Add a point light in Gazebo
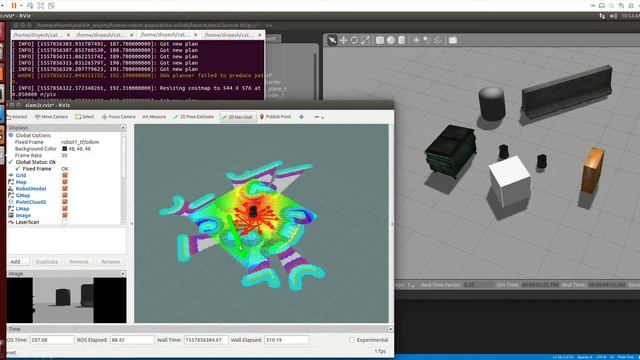640x360 pixels. 416,40
